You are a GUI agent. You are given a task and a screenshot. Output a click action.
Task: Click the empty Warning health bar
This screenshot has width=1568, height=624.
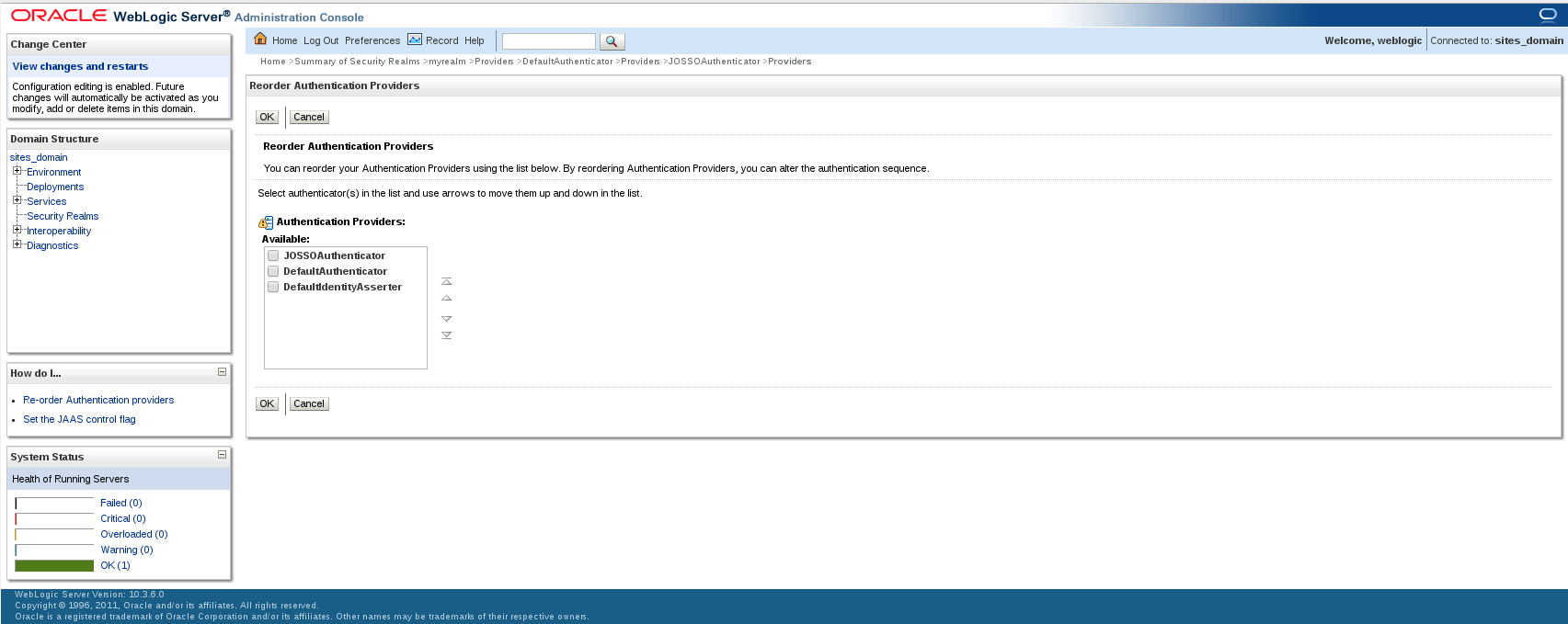(54, 550)
